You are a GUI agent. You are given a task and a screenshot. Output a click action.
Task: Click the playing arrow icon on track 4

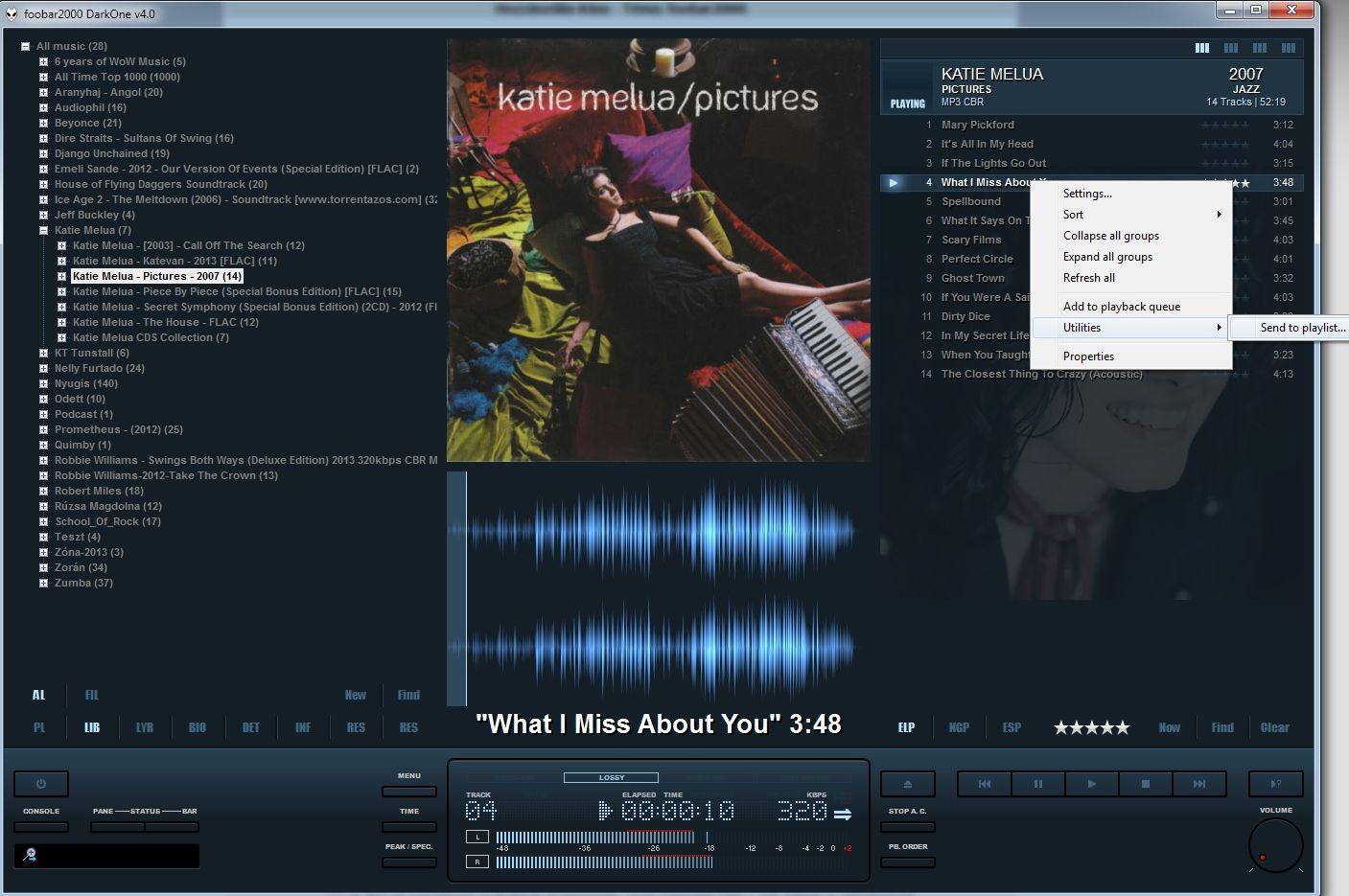(894, 182)
